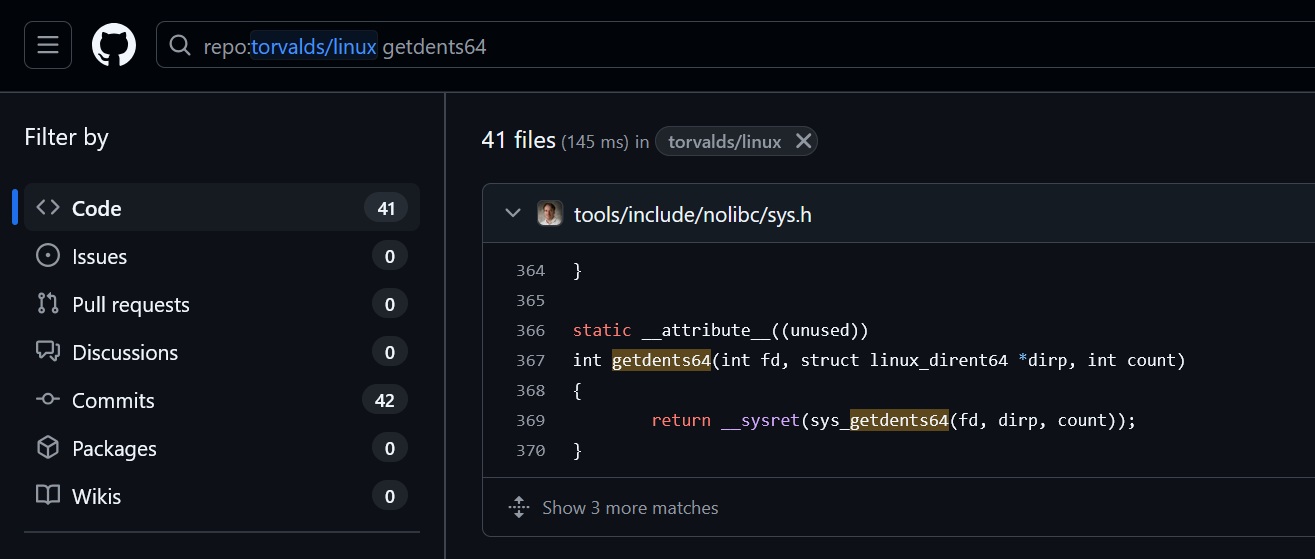This screenshot has height=559, width=1315.
Task: Open the file author's avatar
Action: (x=550, y=213)
